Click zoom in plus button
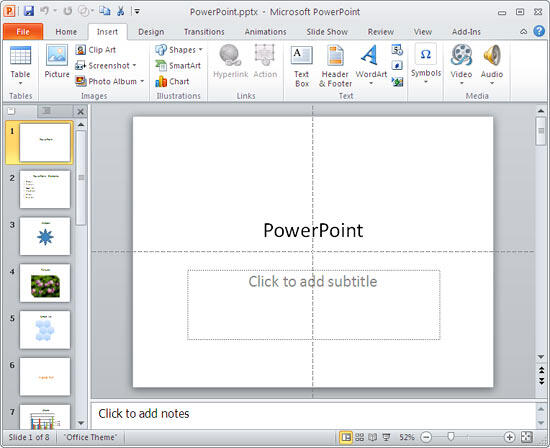This screenshot has width=550, height=448. [509, 437]
